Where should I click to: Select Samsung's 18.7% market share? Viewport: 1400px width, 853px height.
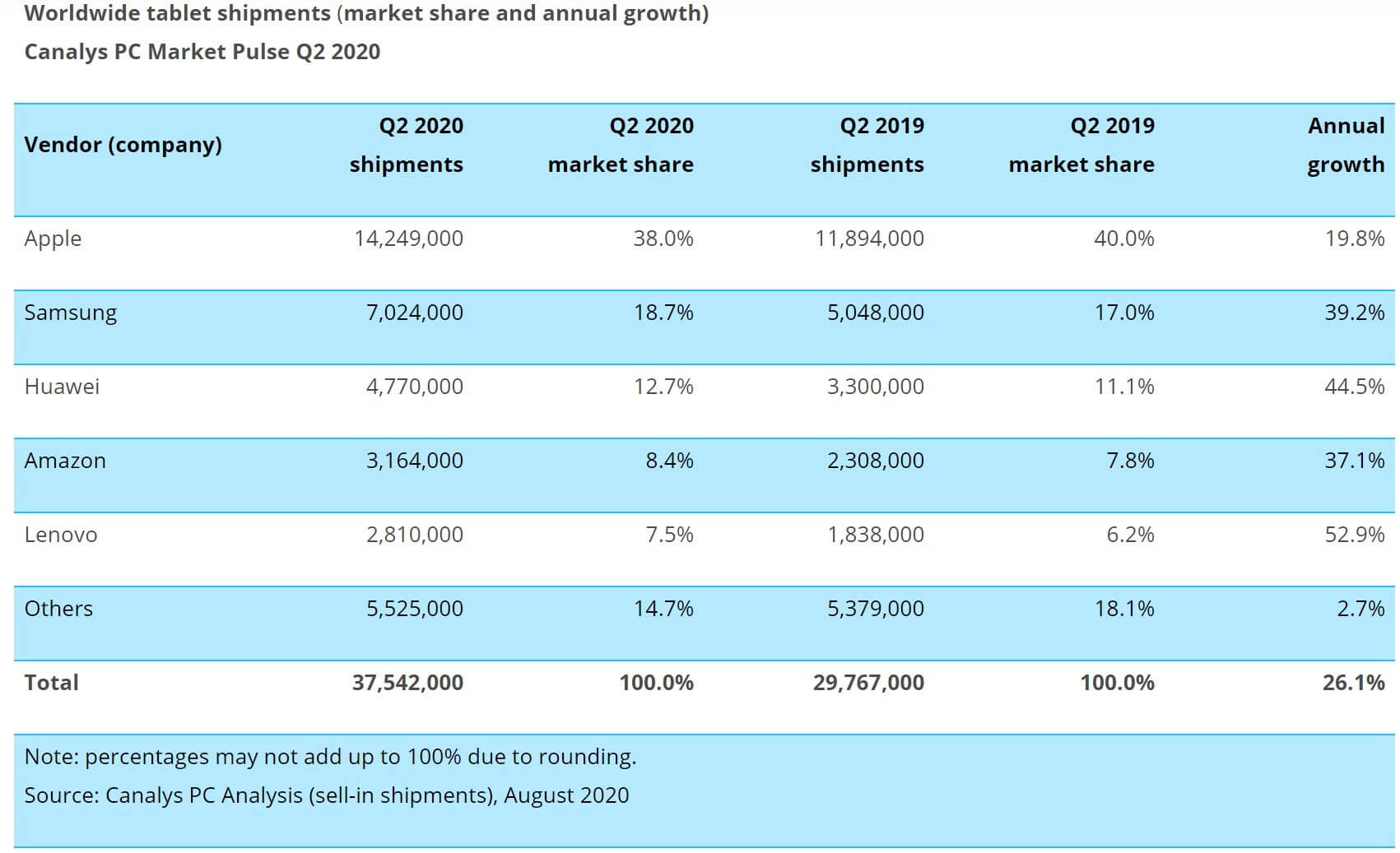(x=663, y=313)
